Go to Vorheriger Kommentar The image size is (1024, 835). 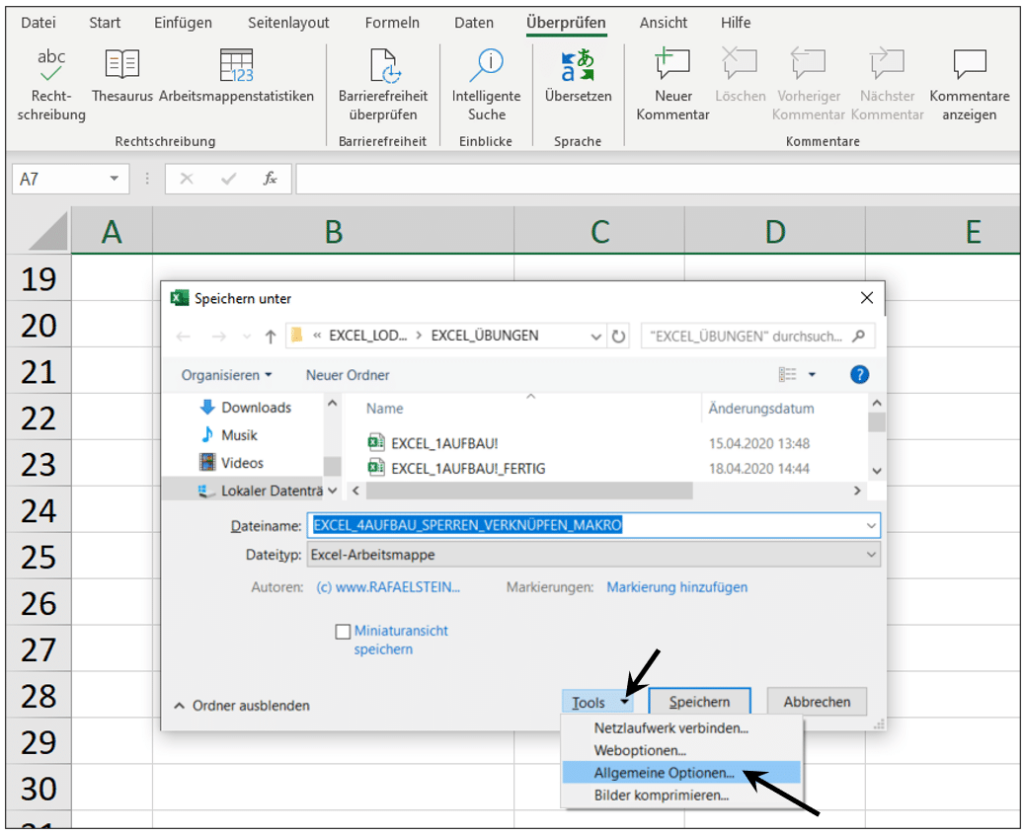(x=808, y=85)
